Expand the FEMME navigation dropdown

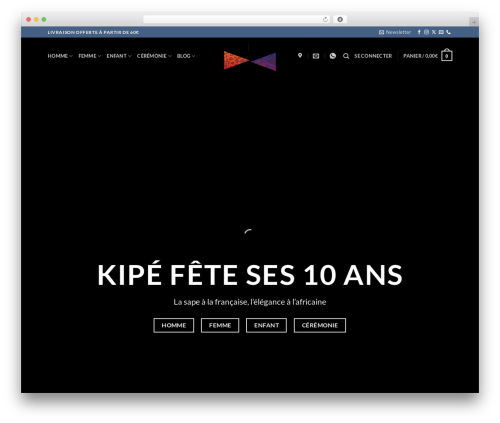(89, 56)
